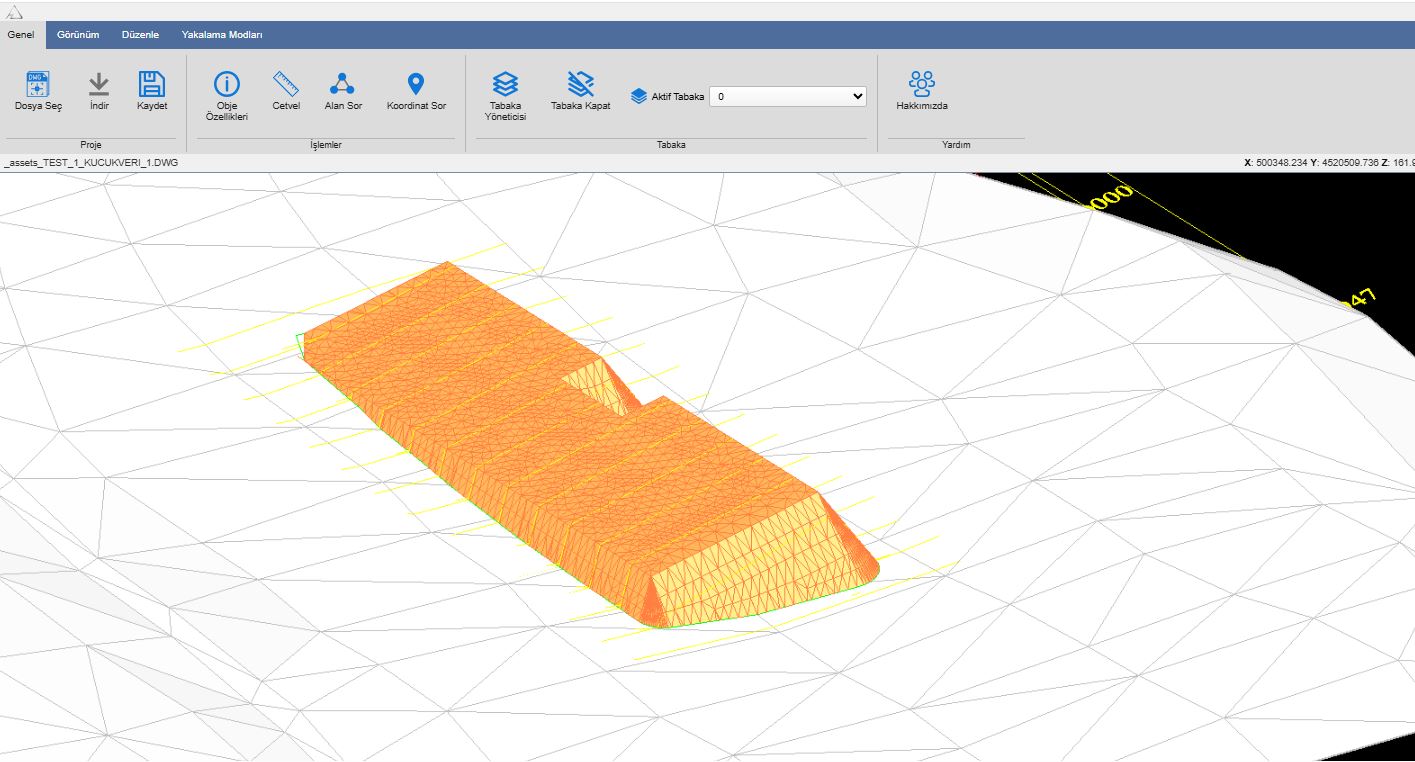Choose the Koordinat Sor pin tool

[x=416, y=84]
